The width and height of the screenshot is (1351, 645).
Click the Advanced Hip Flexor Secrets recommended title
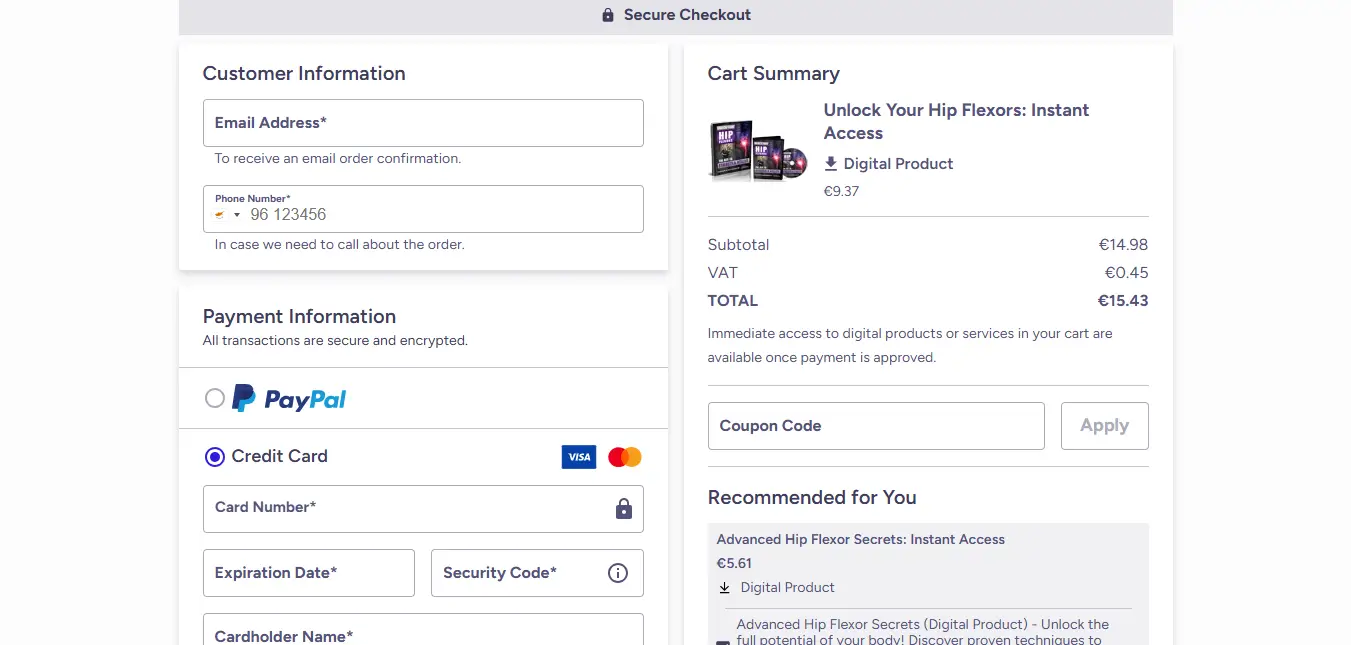860,540
